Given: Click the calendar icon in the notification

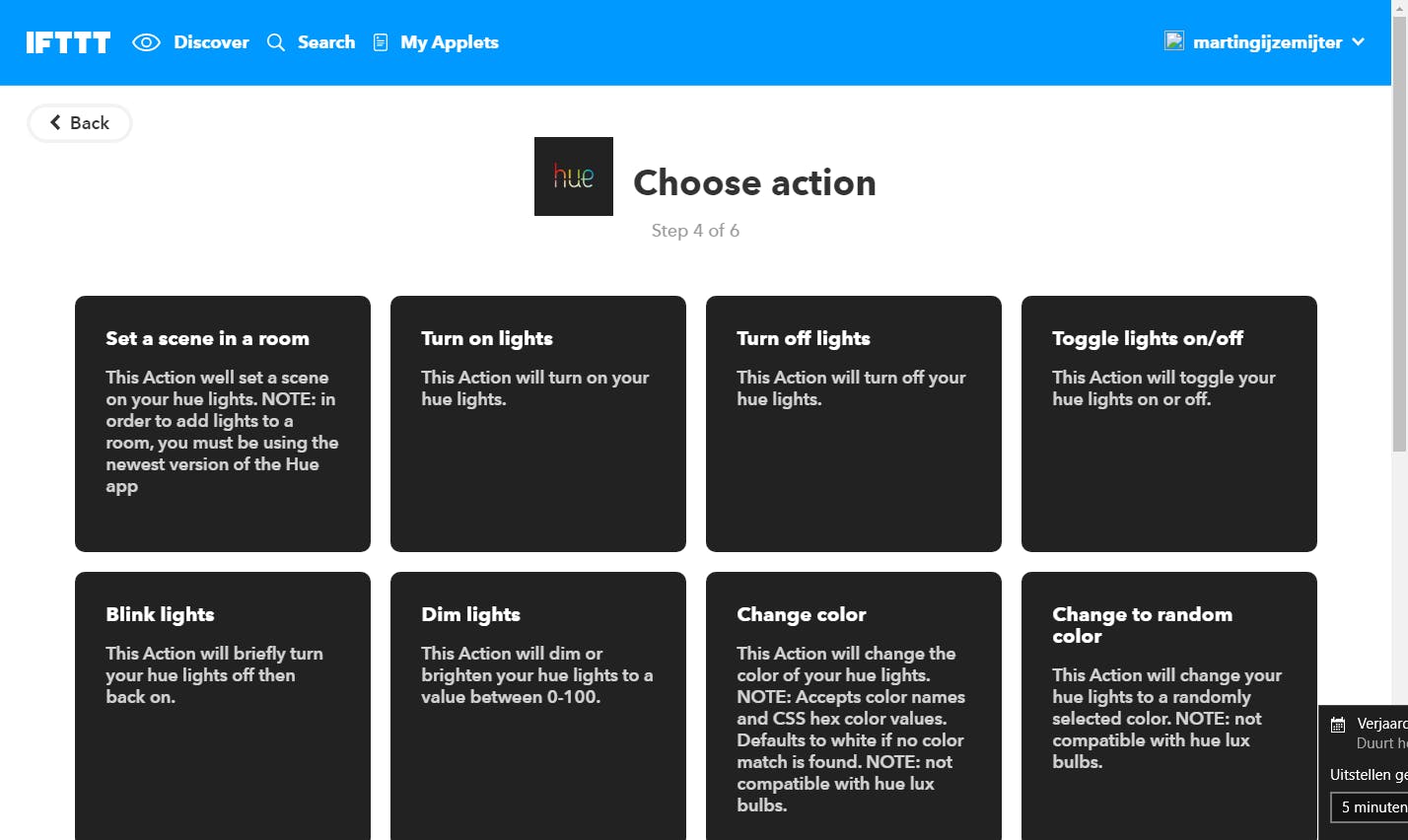Looking at the screenshot, I should pyautogui.click(x=1338, y=725).
